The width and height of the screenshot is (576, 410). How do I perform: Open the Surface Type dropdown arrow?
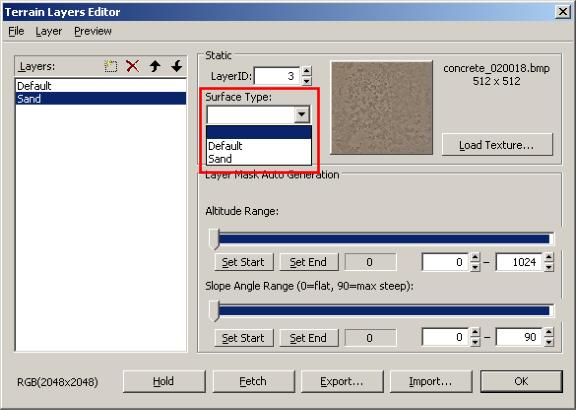[302, 115]
